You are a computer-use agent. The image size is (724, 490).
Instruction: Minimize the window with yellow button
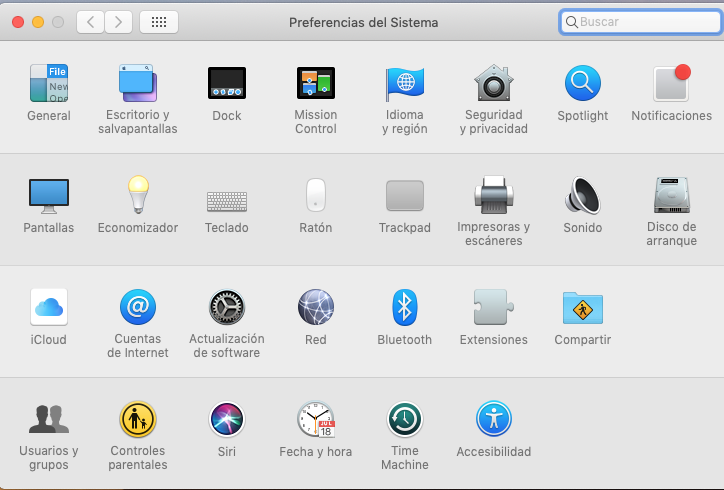[38, 22]
